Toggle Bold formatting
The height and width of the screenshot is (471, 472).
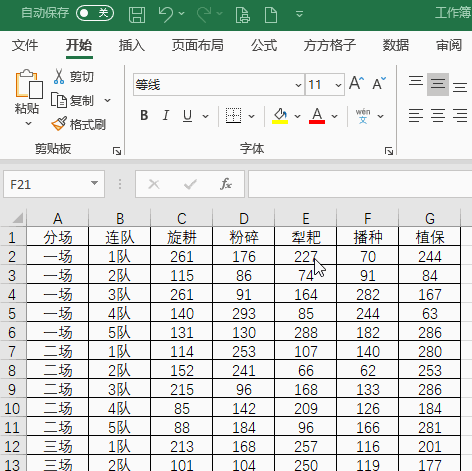coord(144,116)
